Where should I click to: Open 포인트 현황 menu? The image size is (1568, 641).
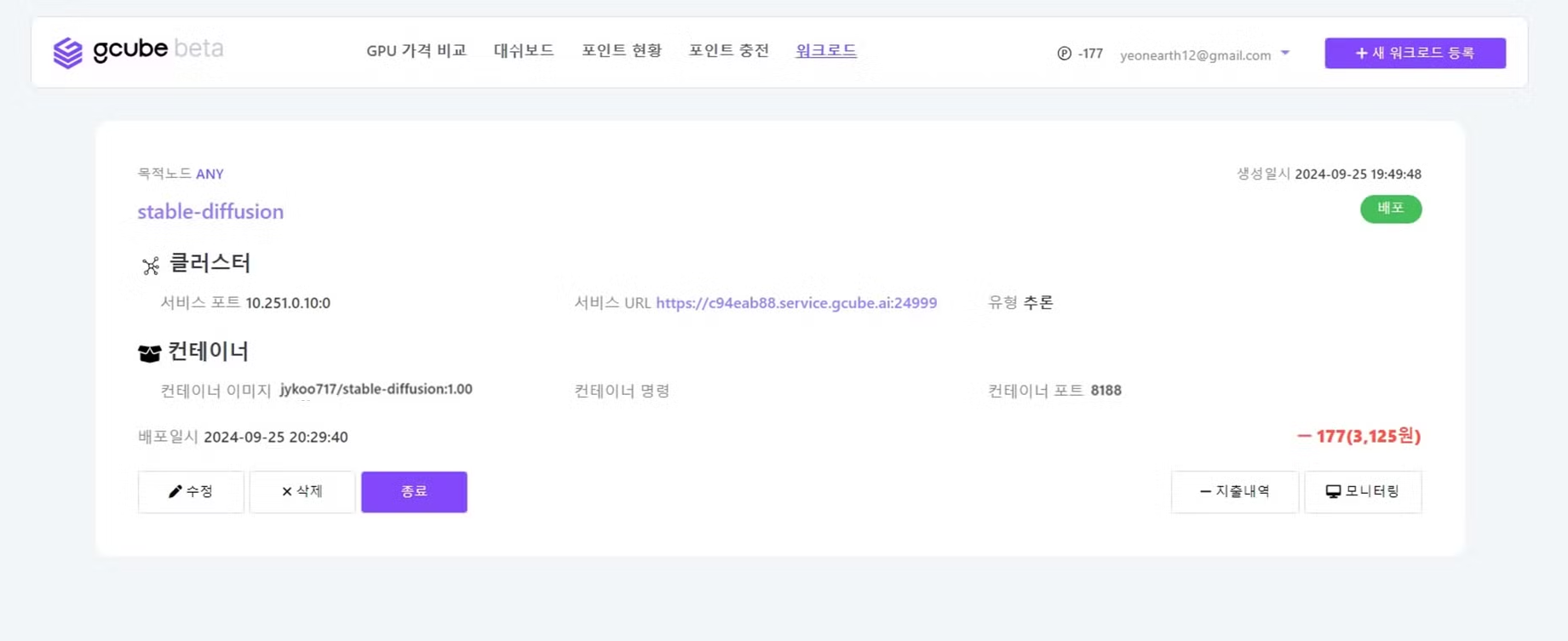tap(622, 50)
